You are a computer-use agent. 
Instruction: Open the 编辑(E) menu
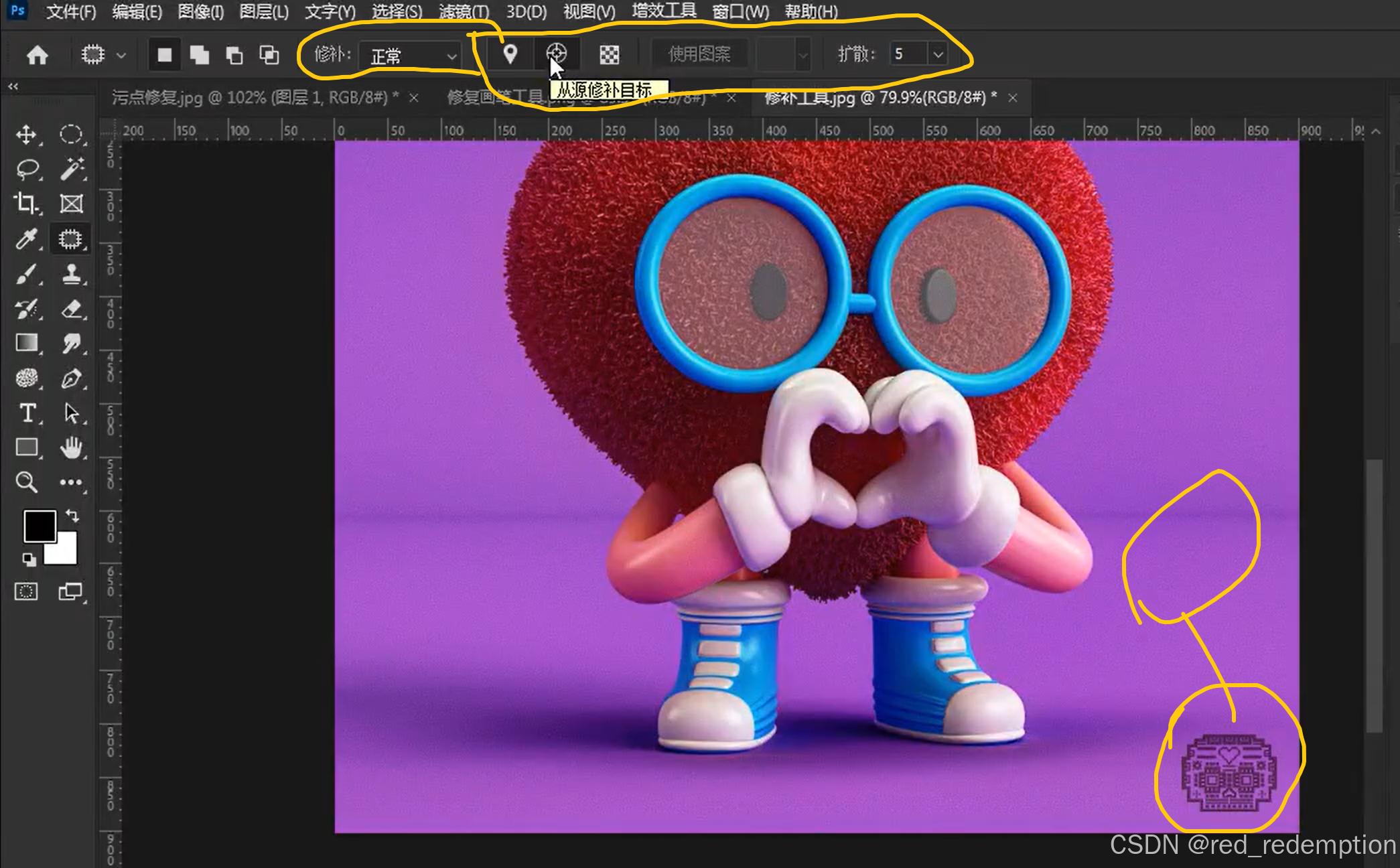click(x=137, y=11)
